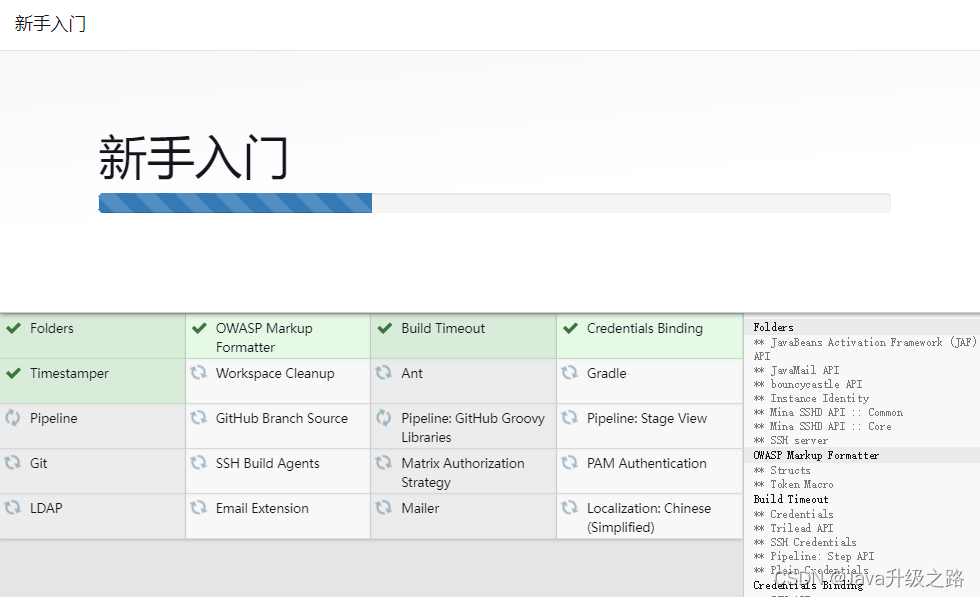Click the Token Macro log entry
Viewport: 980px width, 597px height.
coord(793,484)
